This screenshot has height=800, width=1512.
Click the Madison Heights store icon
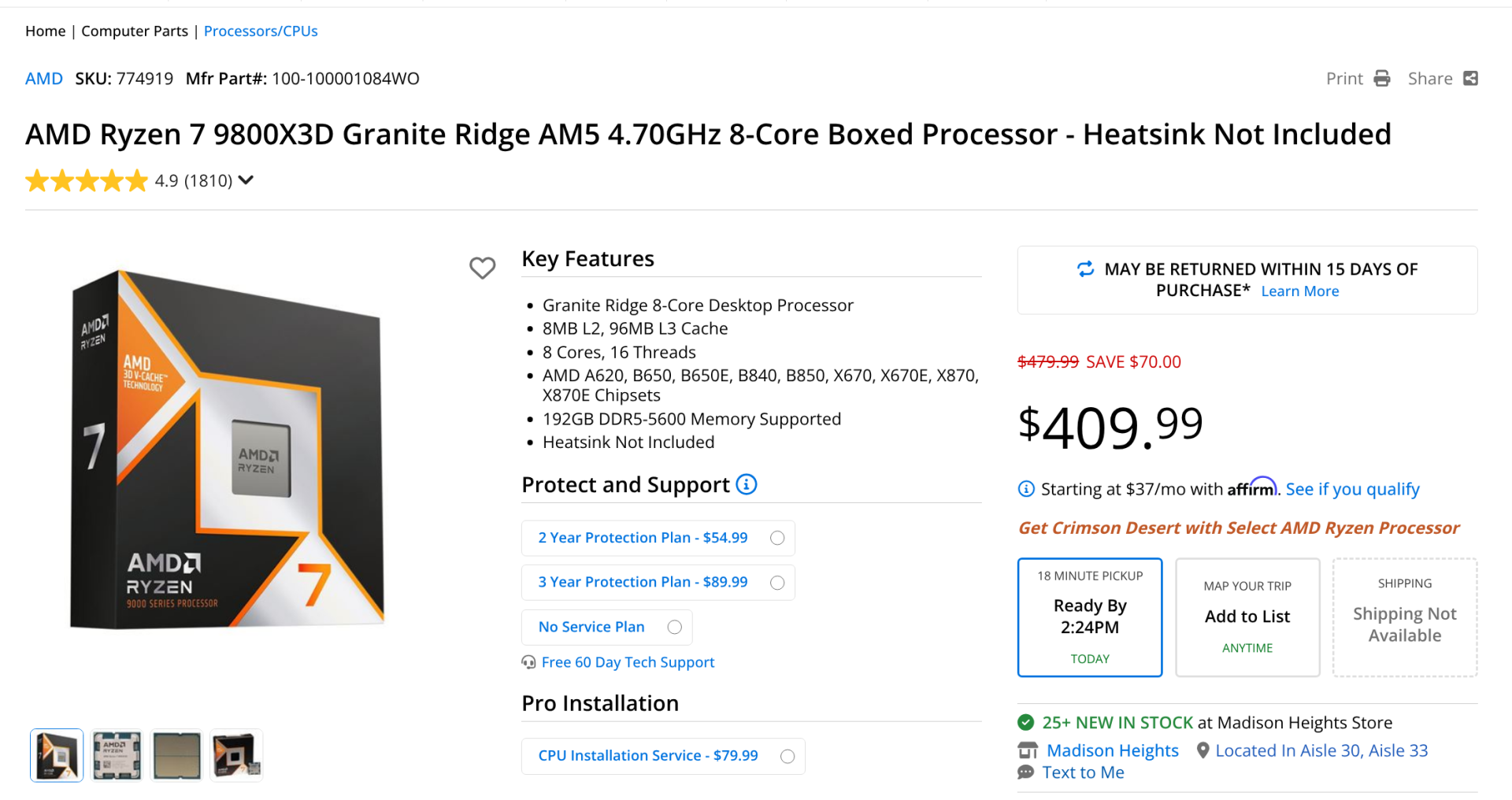pos(1028,750)
